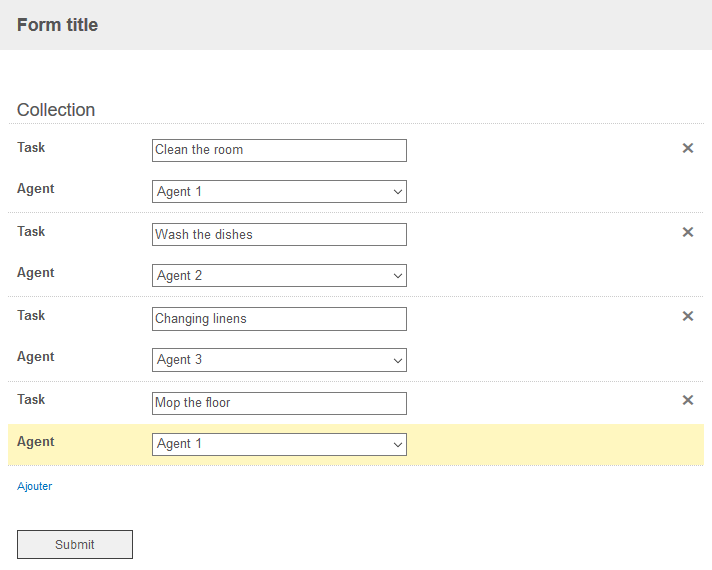Remove the 'Mop the floor' item
Image resolution: width=712 pixels, height=570 pixels.
coord(687,400)
